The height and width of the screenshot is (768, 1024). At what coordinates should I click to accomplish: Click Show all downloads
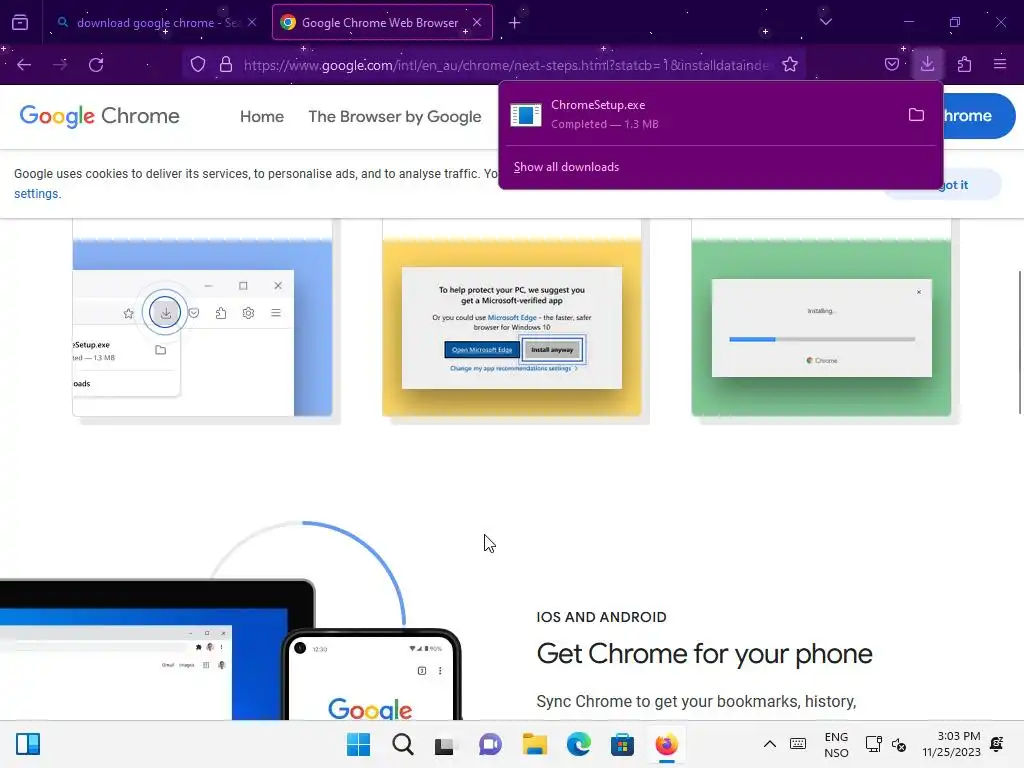[566, 167]
